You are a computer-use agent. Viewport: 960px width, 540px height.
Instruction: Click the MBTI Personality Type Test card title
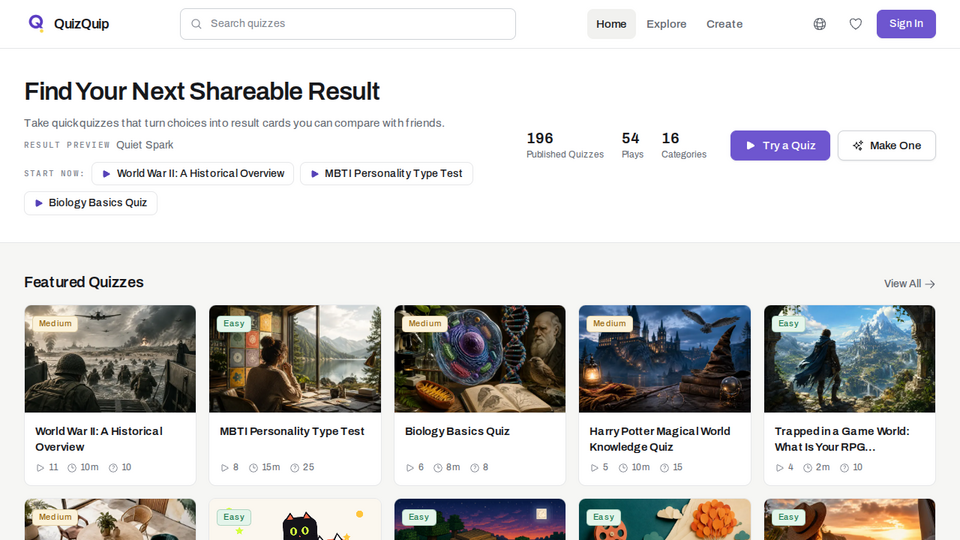292,431
